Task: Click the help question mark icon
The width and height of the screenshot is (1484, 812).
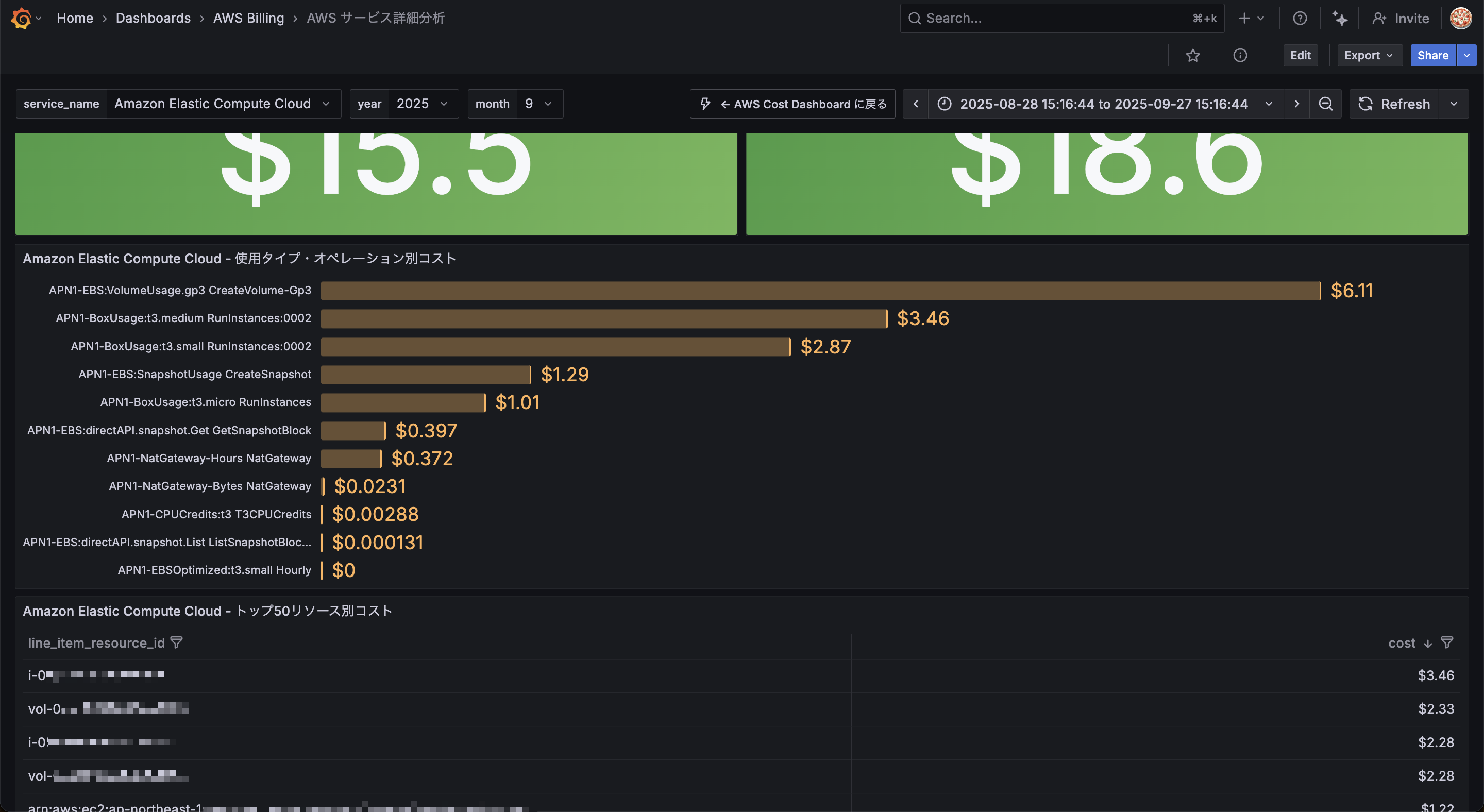Action: pyautogui.click(x=1300, y=19)
